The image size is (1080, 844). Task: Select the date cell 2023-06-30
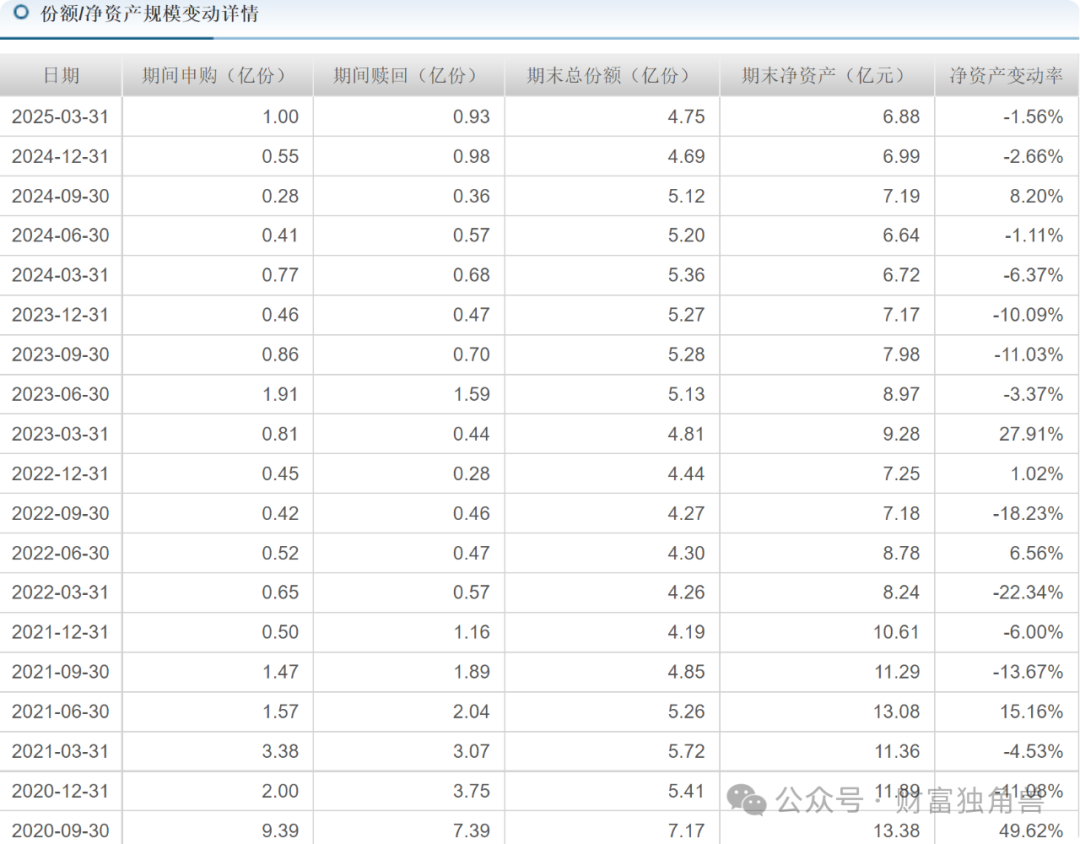click(61, 394)
